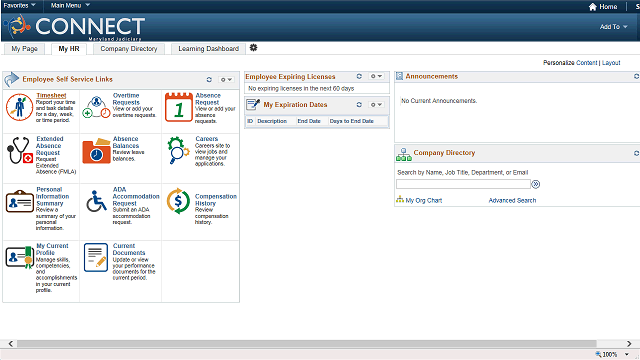
Task: Click the No Current Announcements text
Action: (439, 101)
